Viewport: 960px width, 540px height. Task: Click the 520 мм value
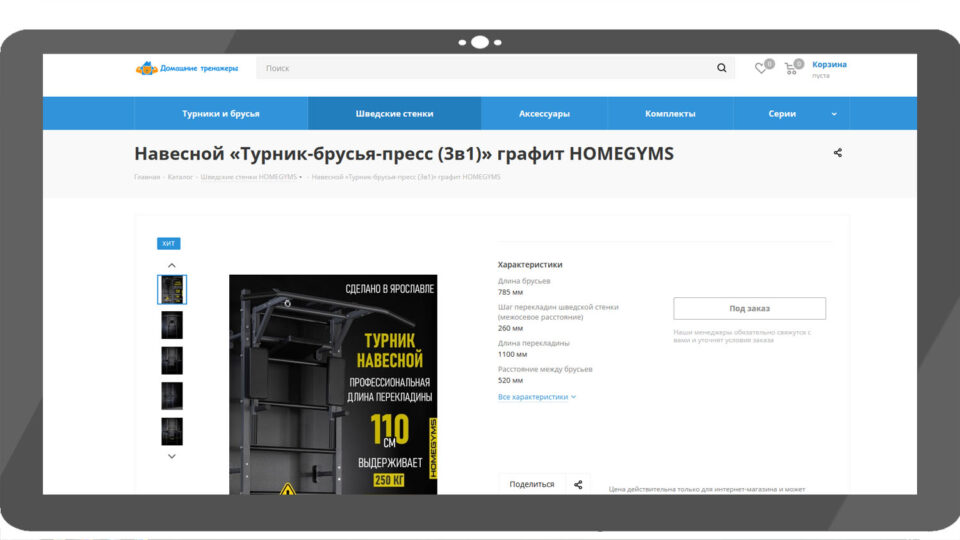[511, 380]
